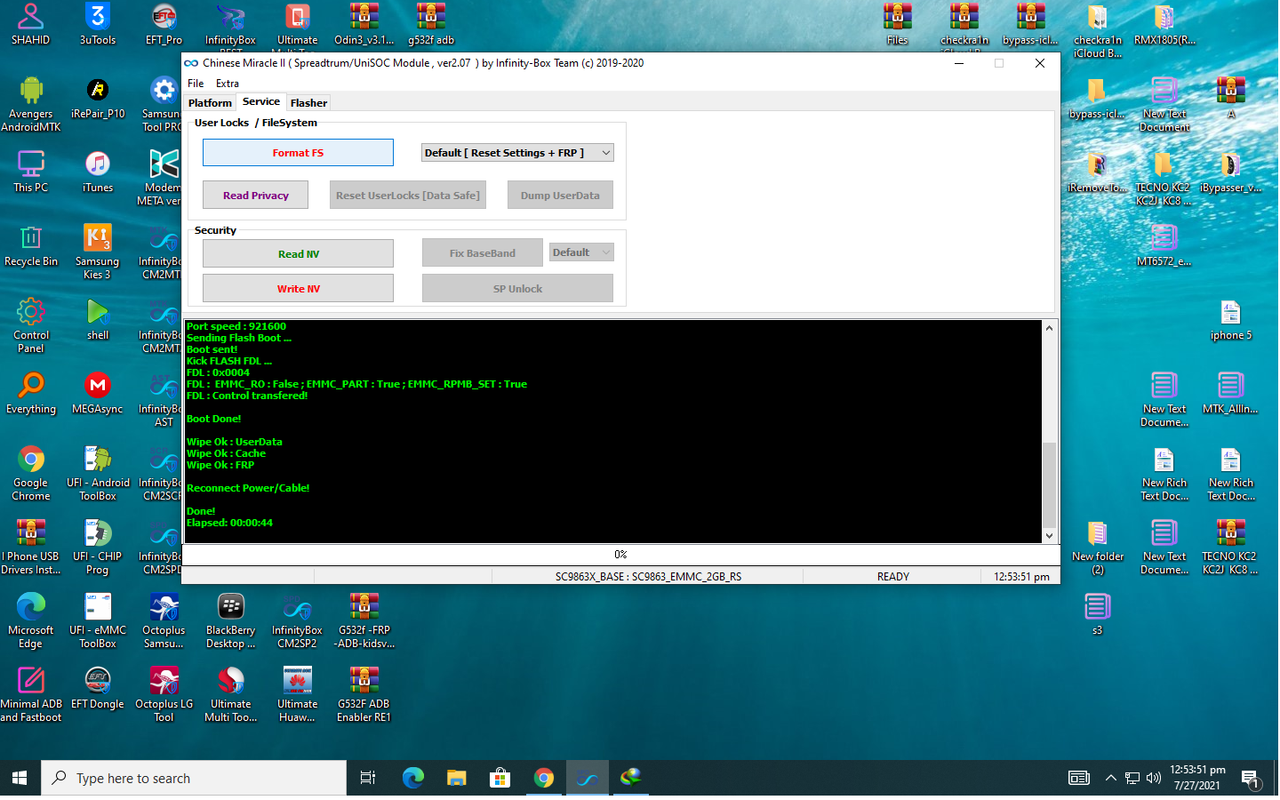Open MEGAsync desktop shortcut
The image size is (1280, 800).
click(98, 394)
